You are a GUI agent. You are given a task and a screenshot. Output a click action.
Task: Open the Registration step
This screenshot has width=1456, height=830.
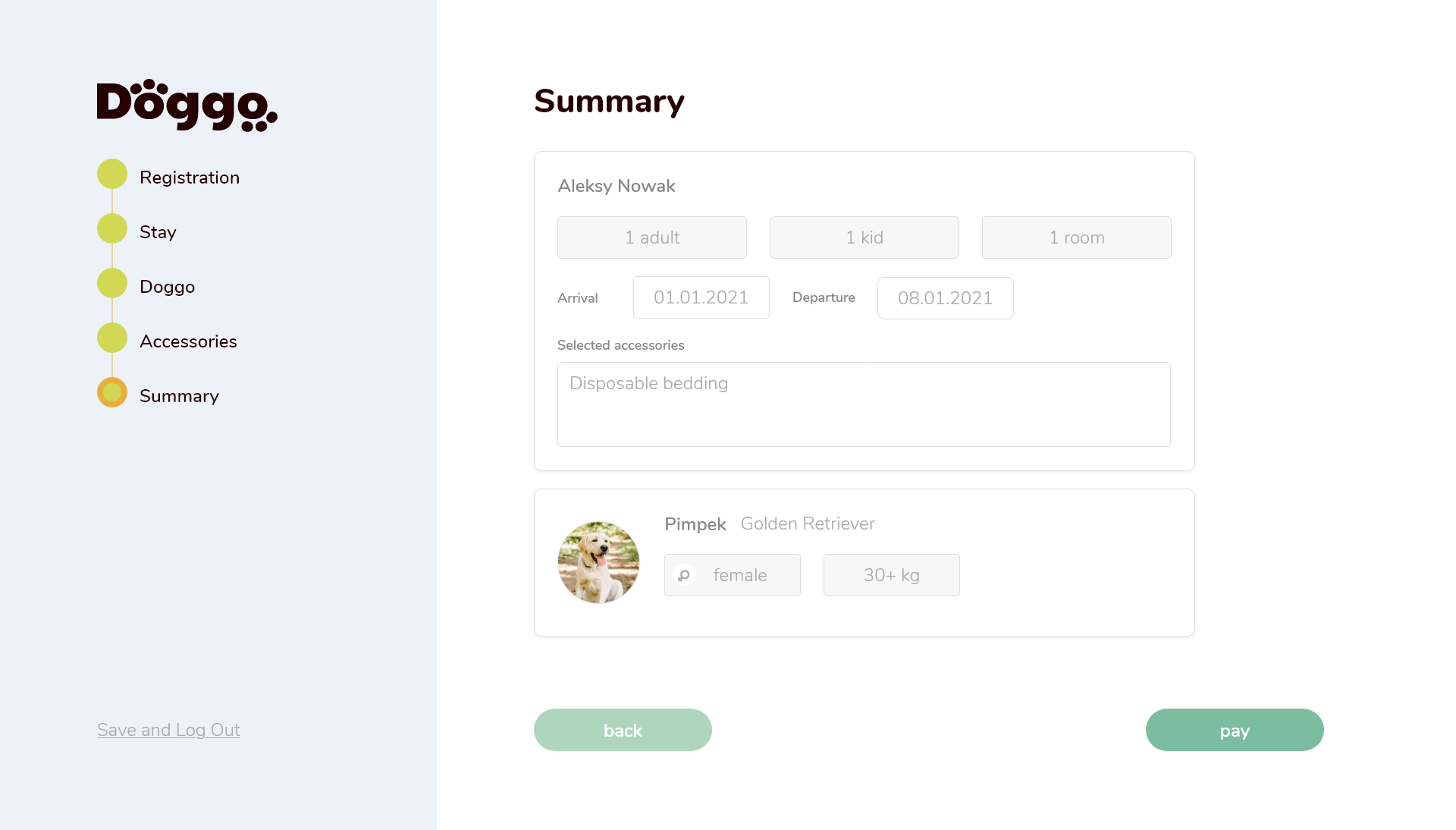tap(190, 178)
